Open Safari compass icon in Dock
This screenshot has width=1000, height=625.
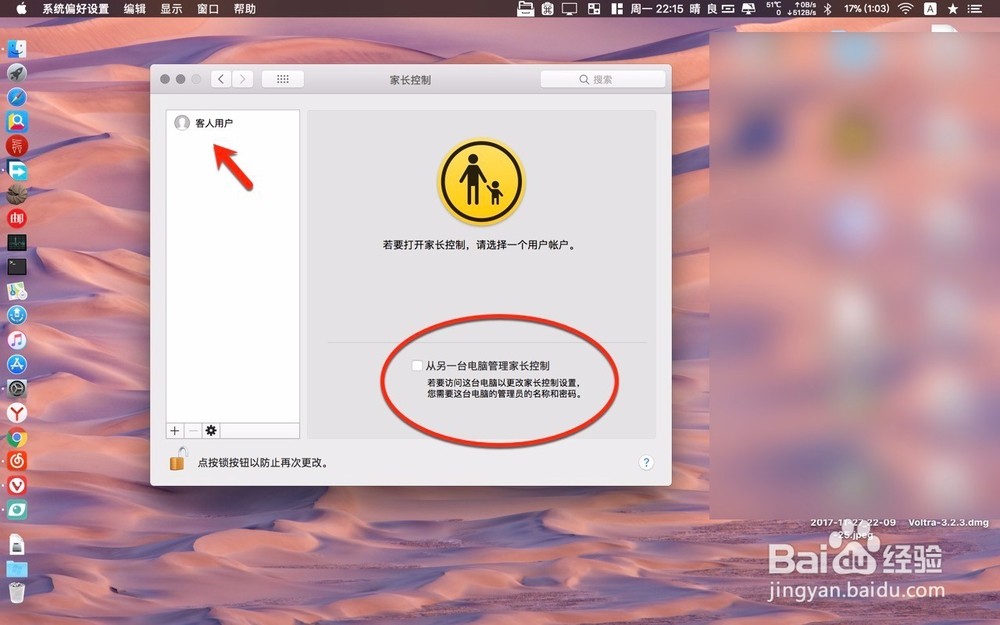point(17,97)
